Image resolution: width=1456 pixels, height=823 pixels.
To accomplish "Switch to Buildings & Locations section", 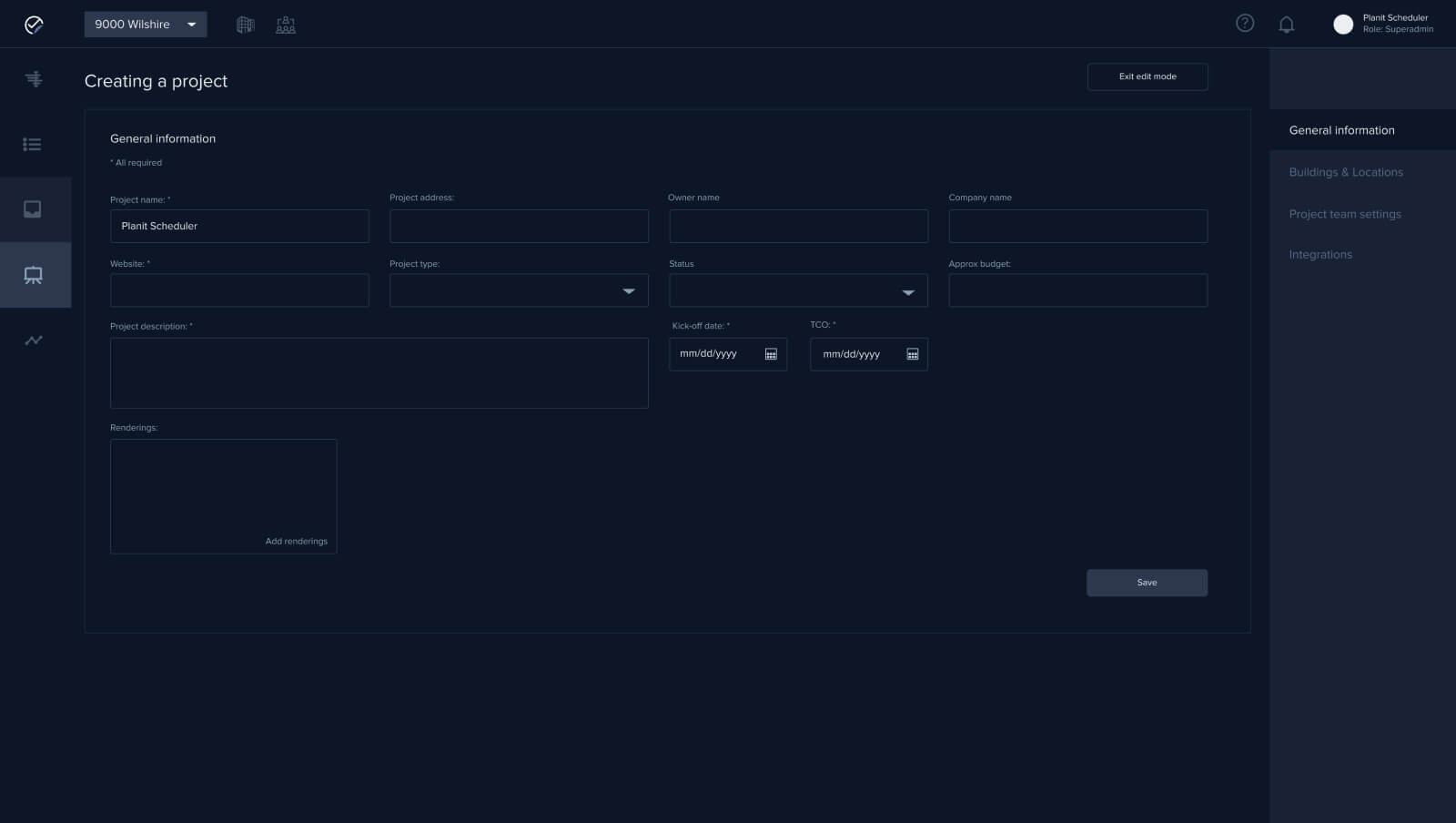I will coord(1345,172).
